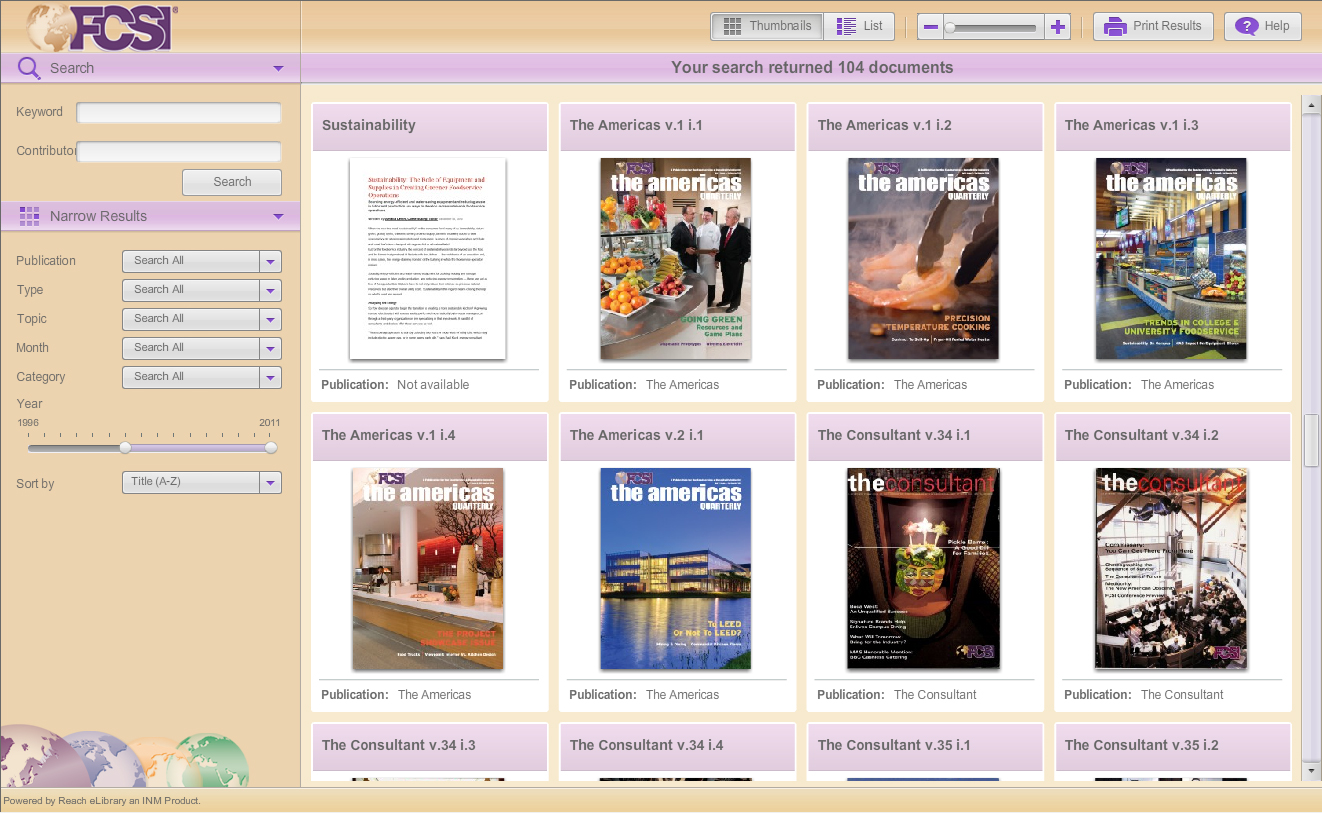Click the zoom out minus icon
This screenshot has height=813, width=1322.
[x=931, y=27]
